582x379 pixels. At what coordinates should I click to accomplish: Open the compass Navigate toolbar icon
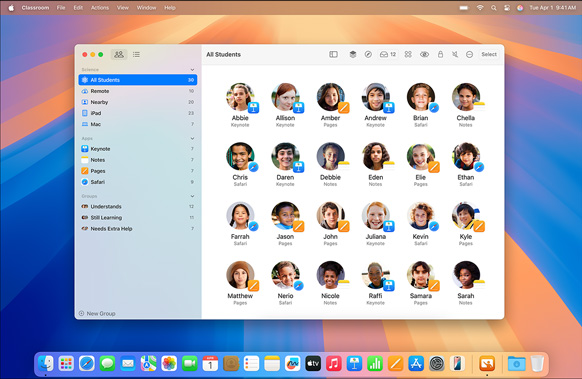[x=368, y=55]
